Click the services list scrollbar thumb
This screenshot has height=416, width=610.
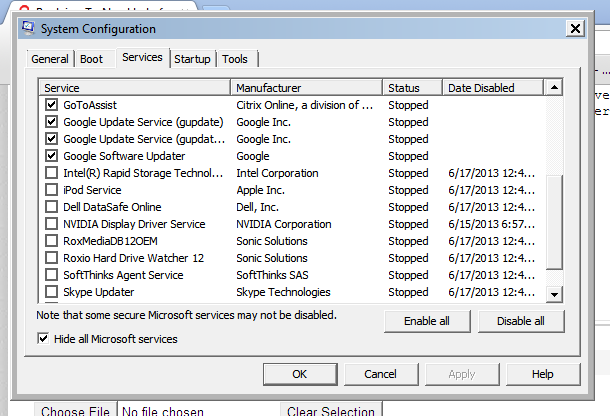554,222
